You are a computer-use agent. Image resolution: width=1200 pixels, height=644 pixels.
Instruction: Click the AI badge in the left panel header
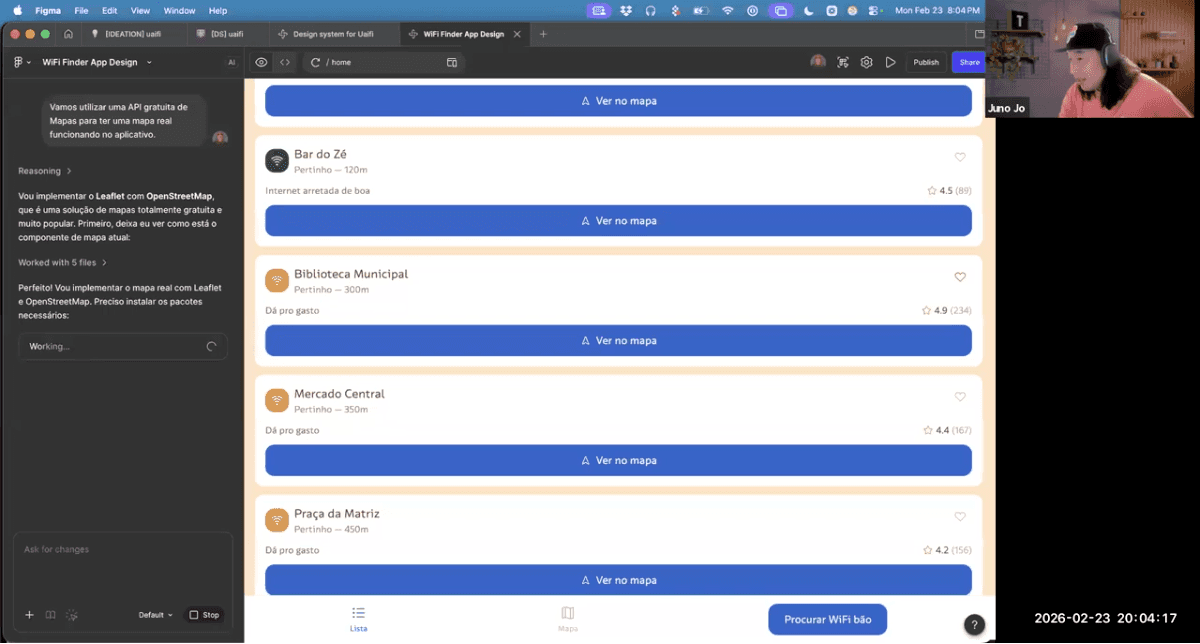[231, 62]
